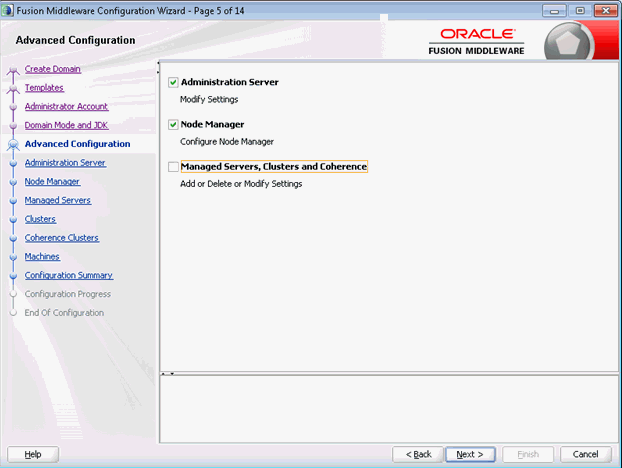Image resolution: width=622 pixels, height=468 pixels.
Task: Click the Advanced Configuration page heading
Action: (x=75, y=40)
